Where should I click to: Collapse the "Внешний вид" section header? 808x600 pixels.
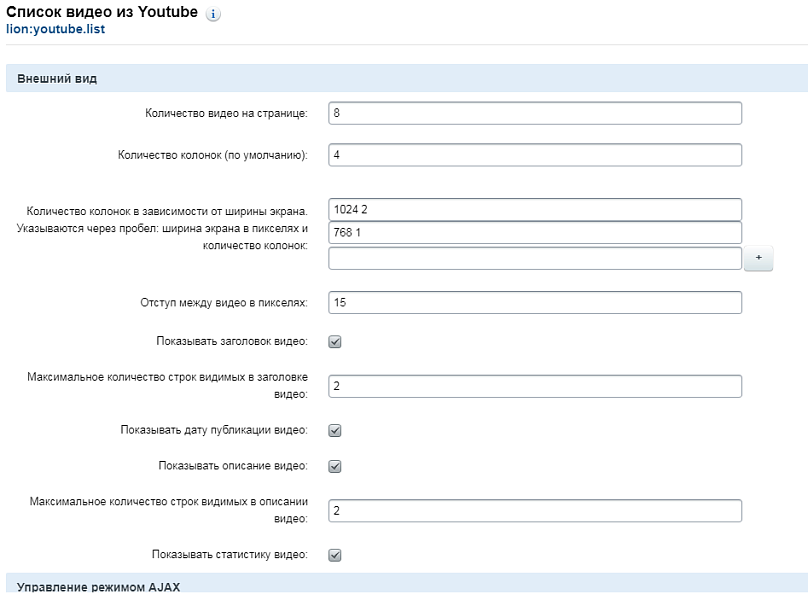tap(58, 79)
